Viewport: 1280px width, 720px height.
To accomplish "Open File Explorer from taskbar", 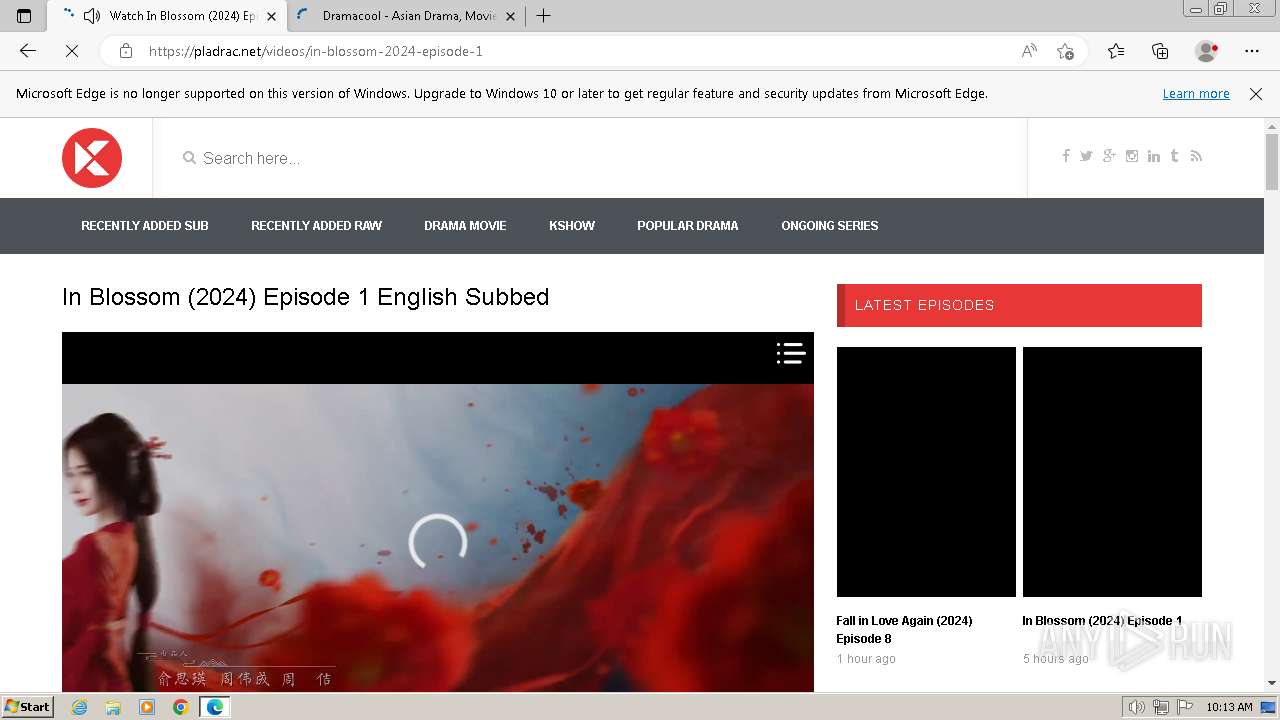I will point(113,707).
